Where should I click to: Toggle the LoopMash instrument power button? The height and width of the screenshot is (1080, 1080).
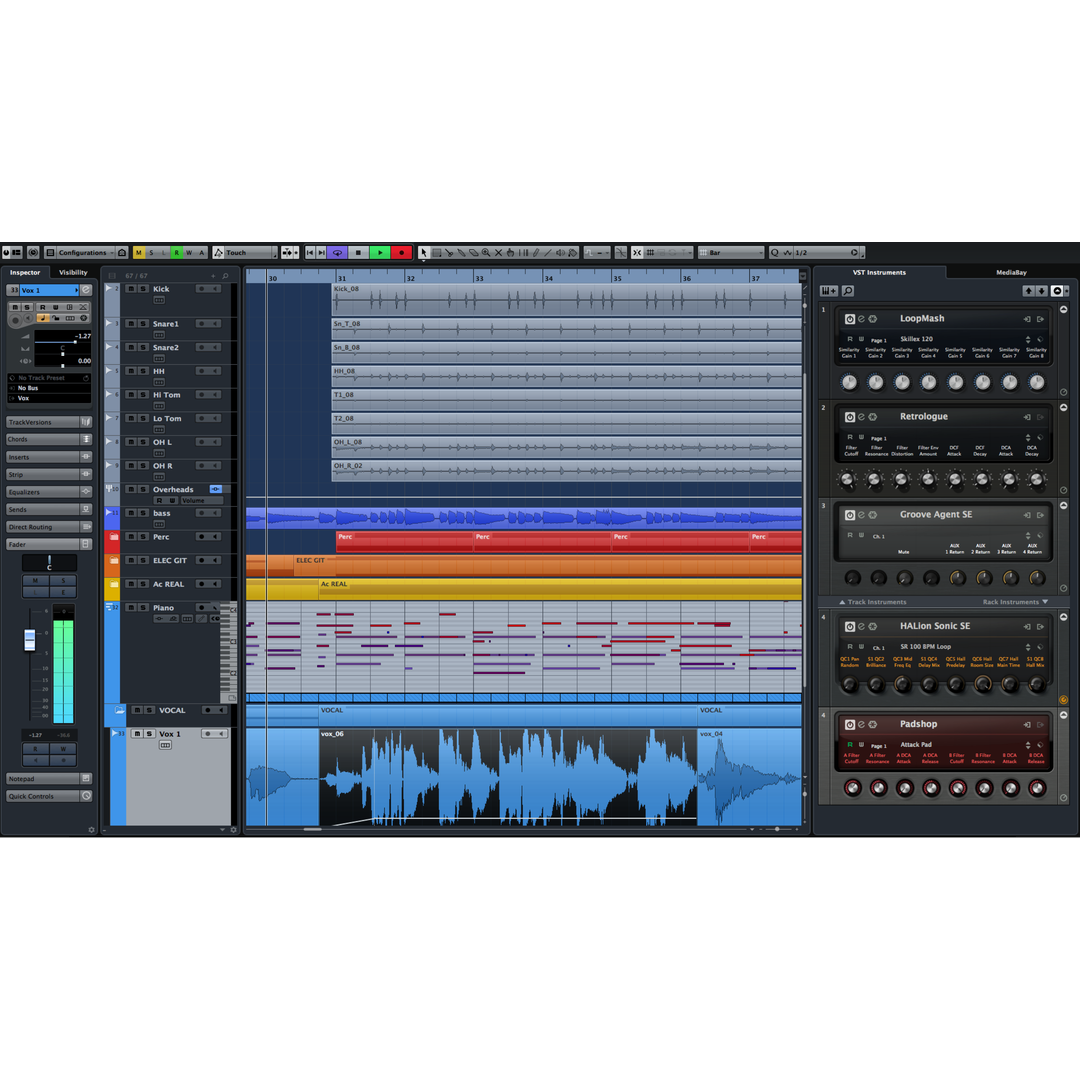pos(850,319)
